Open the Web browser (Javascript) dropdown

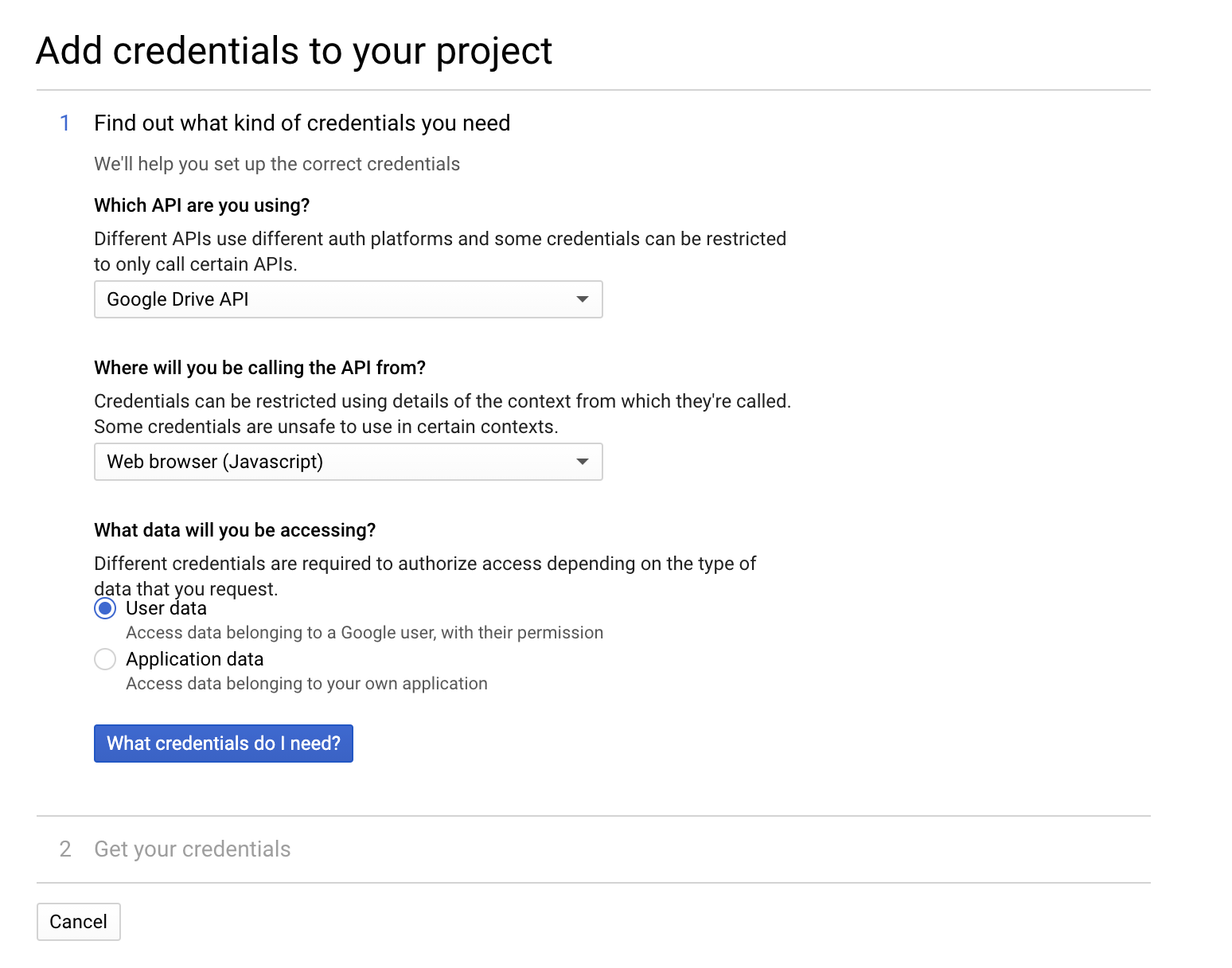coord(348,462)
